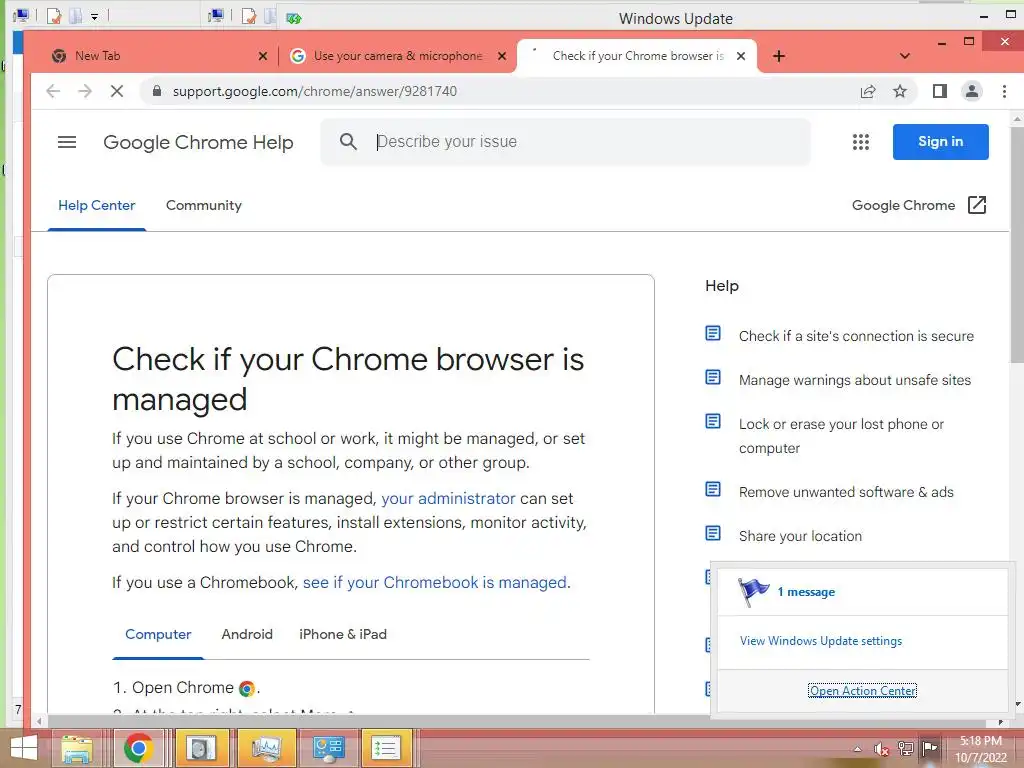Click the search magnifier icon
This screenshot has height=768, width=1024.
tap(348, 141)
